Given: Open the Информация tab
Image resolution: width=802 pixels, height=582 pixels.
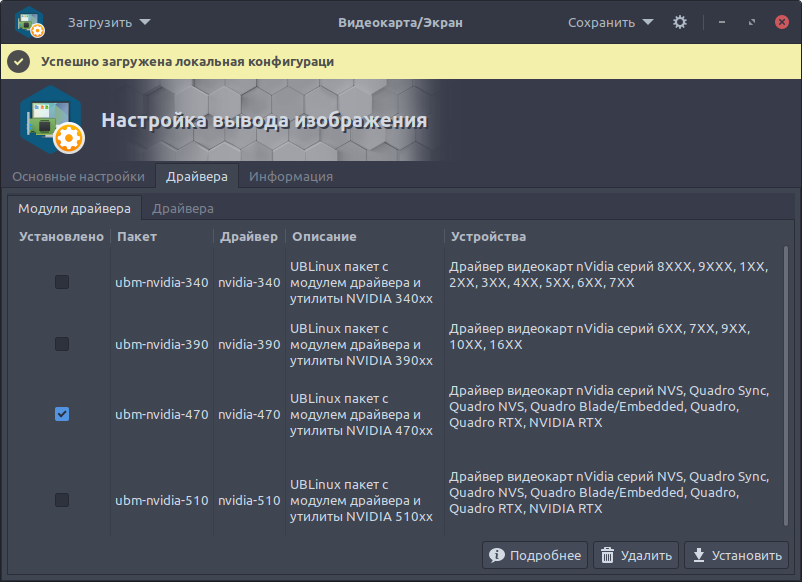Looking at the screenshot, I should pyautogui.click(x=291, y=177).
